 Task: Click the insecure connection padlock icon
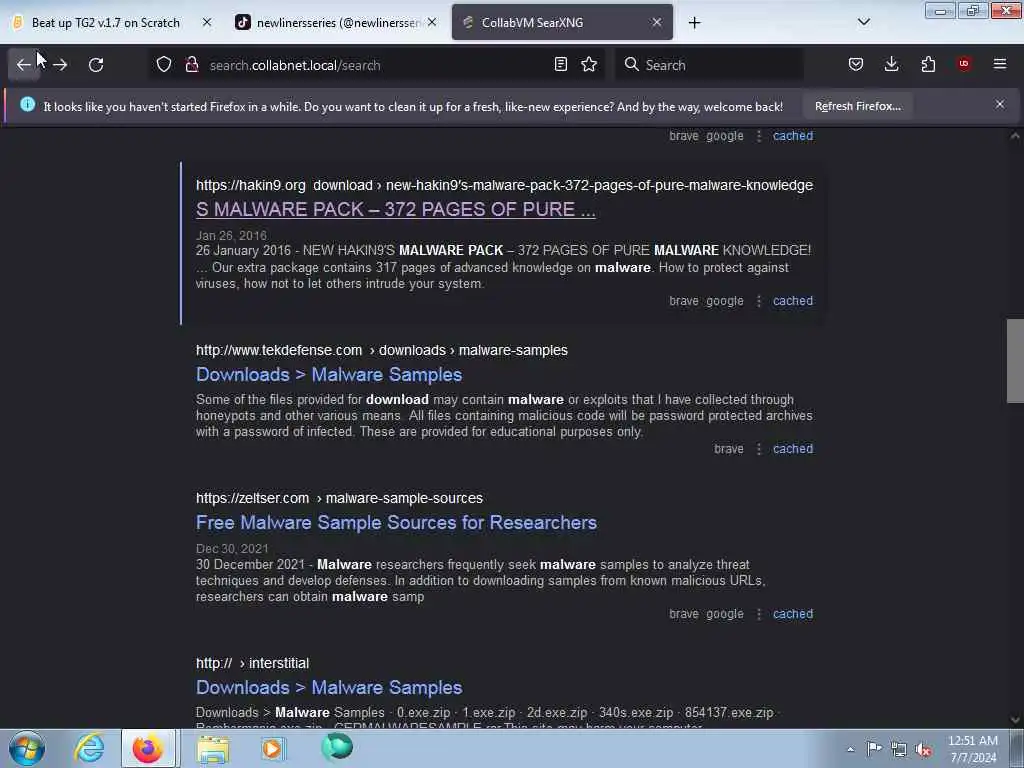192,65
